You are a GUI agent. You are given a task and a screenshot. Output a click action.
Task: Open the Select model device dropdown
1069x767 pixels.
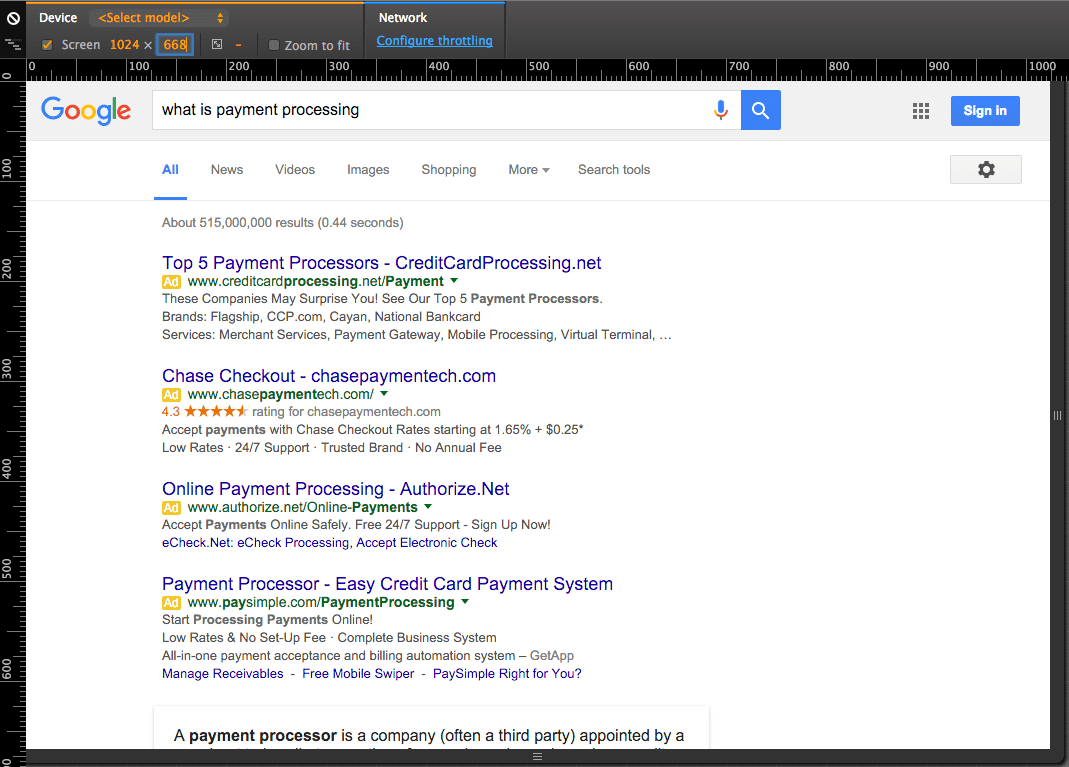pyautogui.click(x=162, y=18)
